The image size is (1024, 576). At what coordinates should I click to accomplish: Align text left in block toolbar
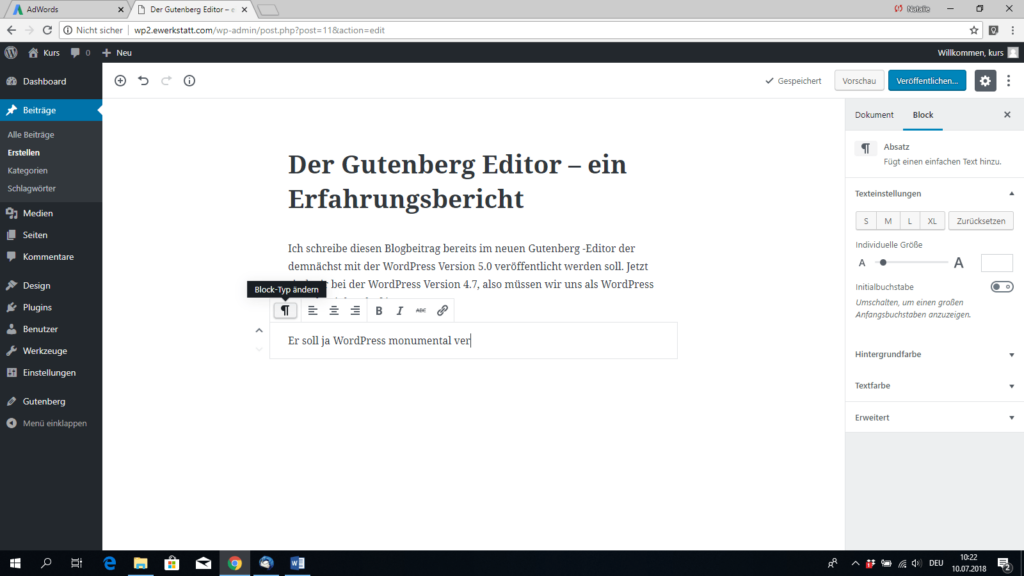313,311
